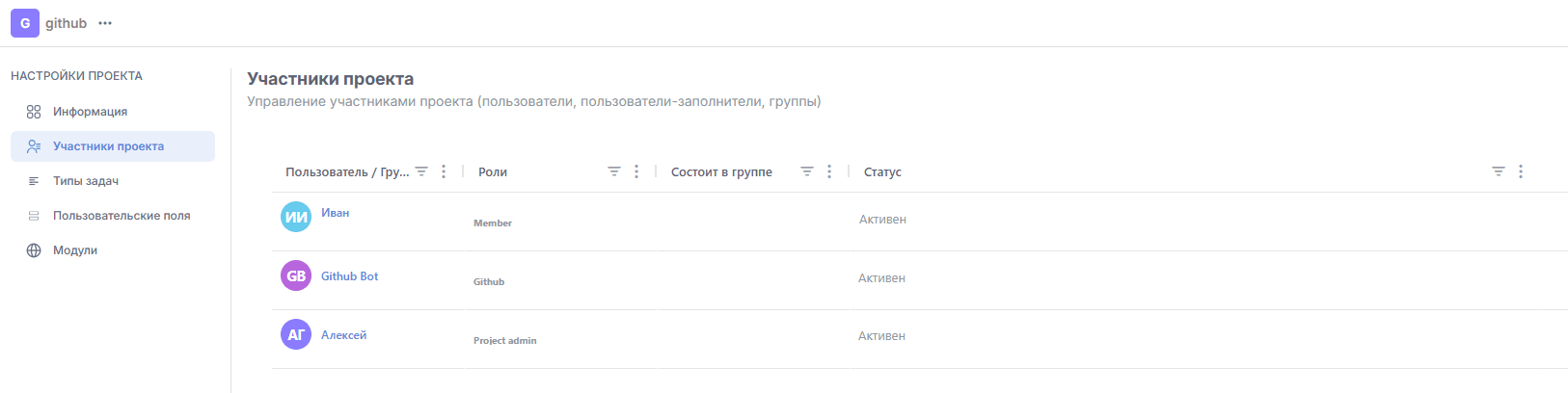
Task: Click the filter icon in the Статус column
Action: (x=1499, y=171)
